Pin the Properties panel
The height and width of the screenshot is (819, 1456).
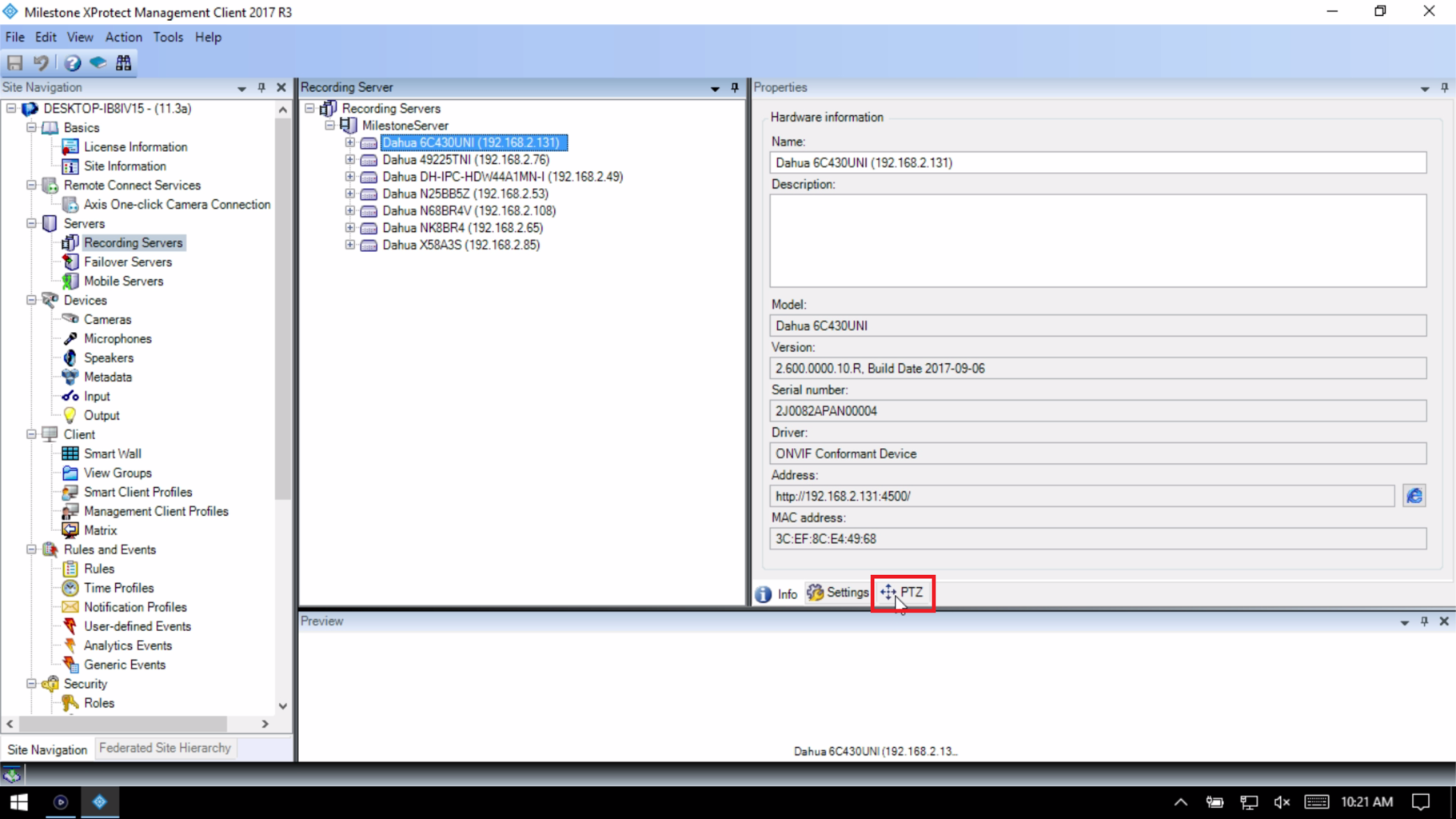[x=1444, y=87]
